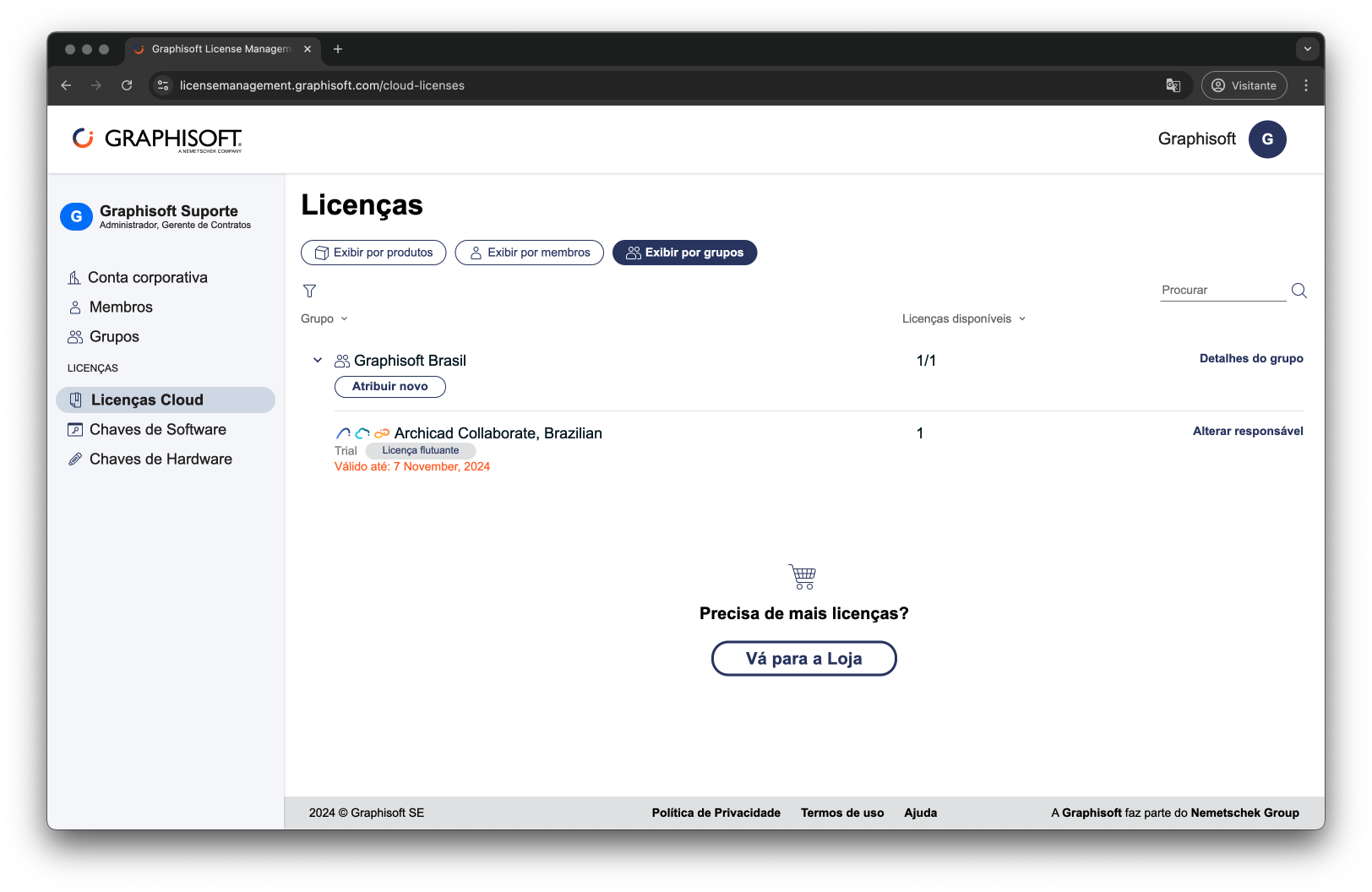Viewport: 1372px width, 892px height.
Task: Click the browser translate page icon
Action: pos(1173,85)
